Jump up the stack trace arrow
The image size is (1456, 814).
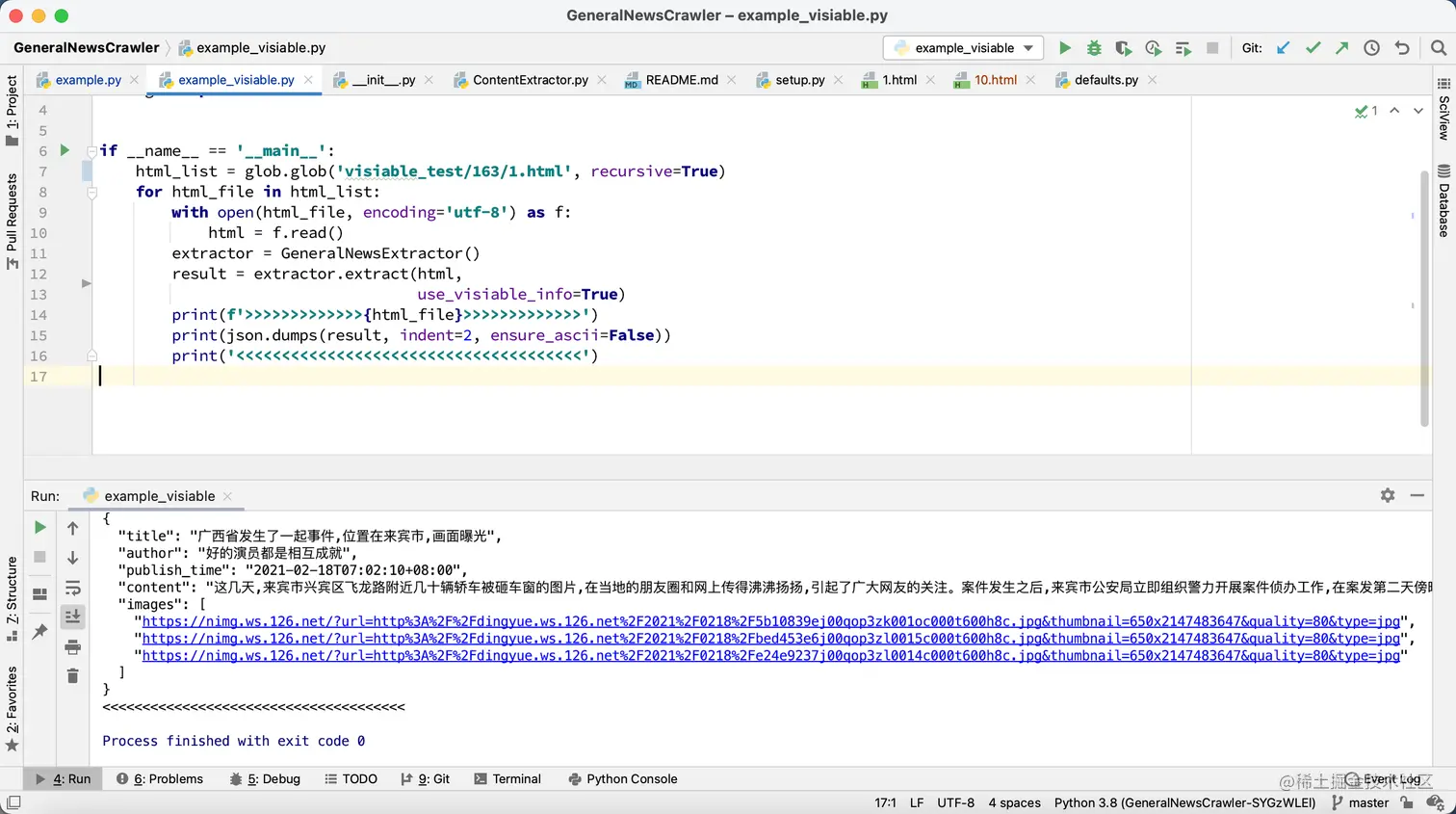(72, 528)
